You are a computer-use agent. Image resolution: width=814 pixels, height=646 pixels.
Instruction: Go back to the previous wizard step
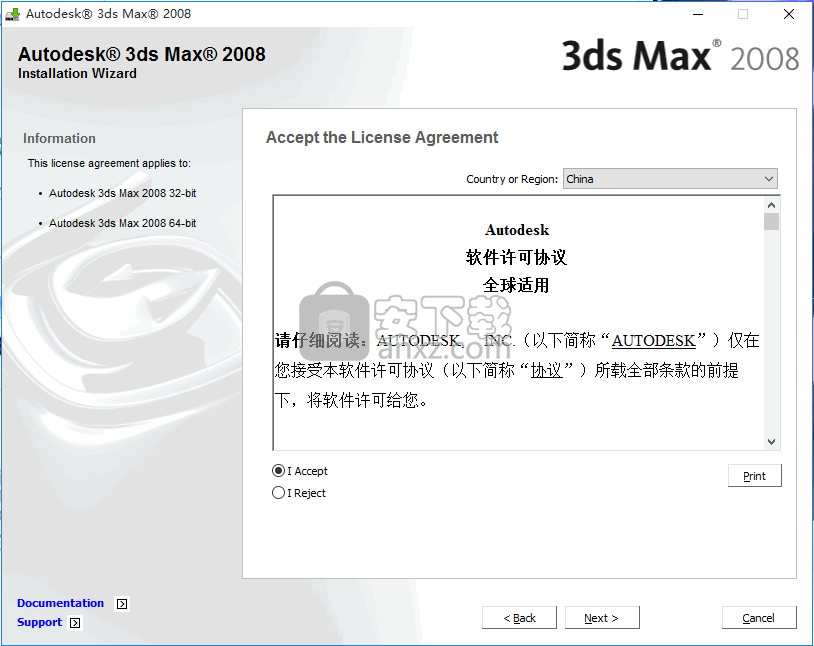tap(519, 618)
